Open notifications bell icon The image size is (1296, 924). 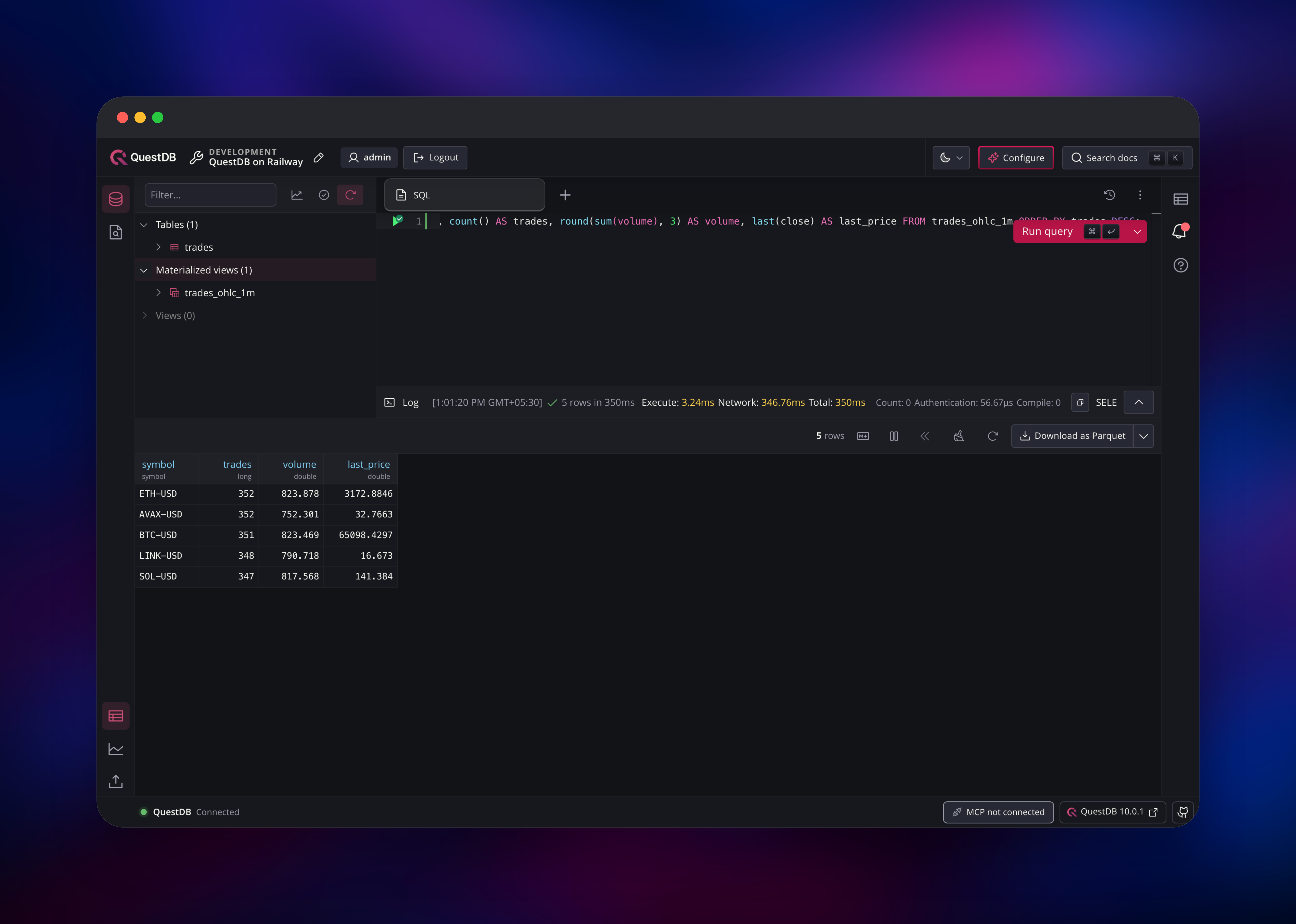click(x=1180, y=231)
